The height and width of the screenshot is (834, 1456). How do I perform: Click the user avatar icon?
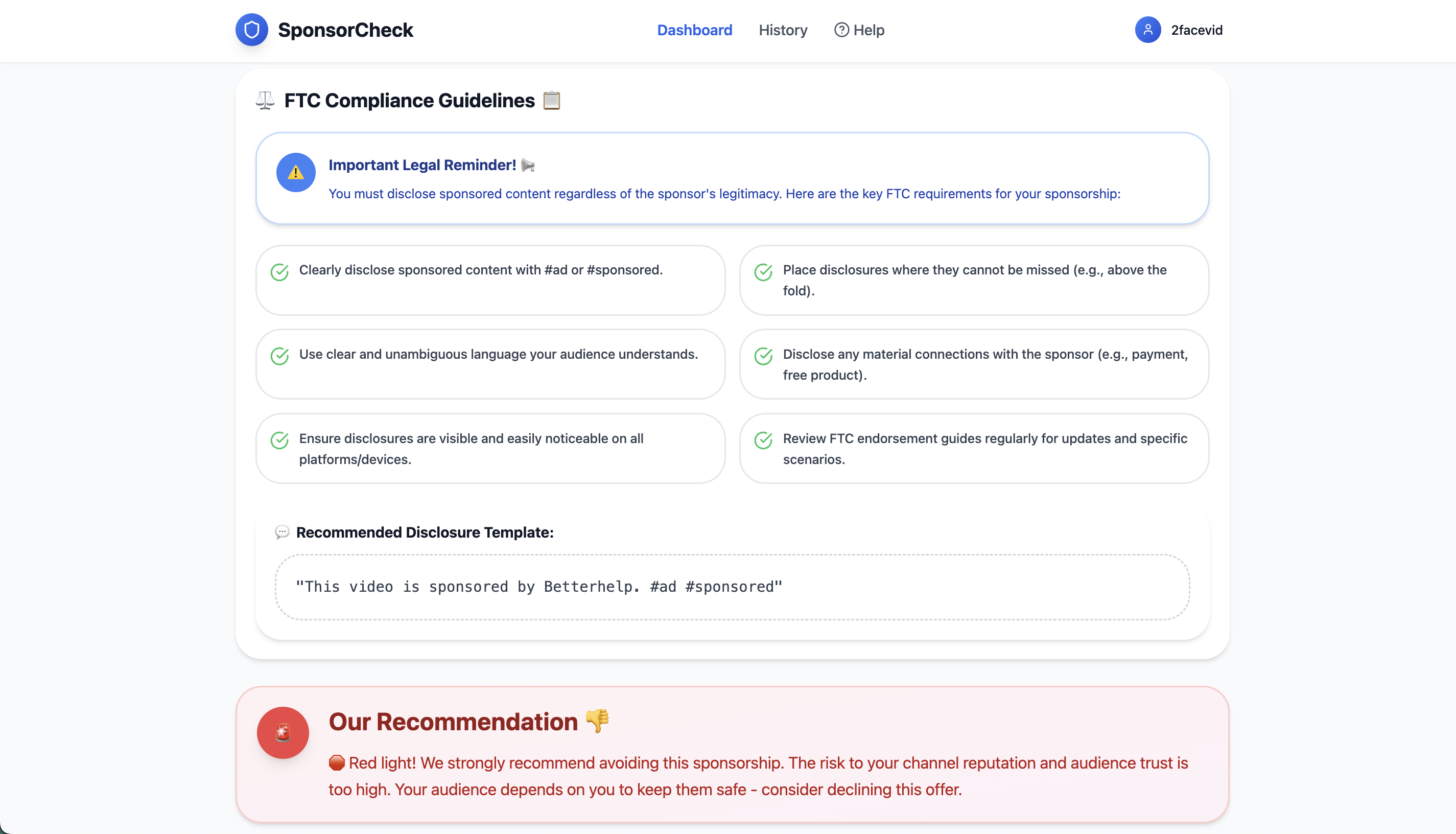click(x=1147, y=30)
